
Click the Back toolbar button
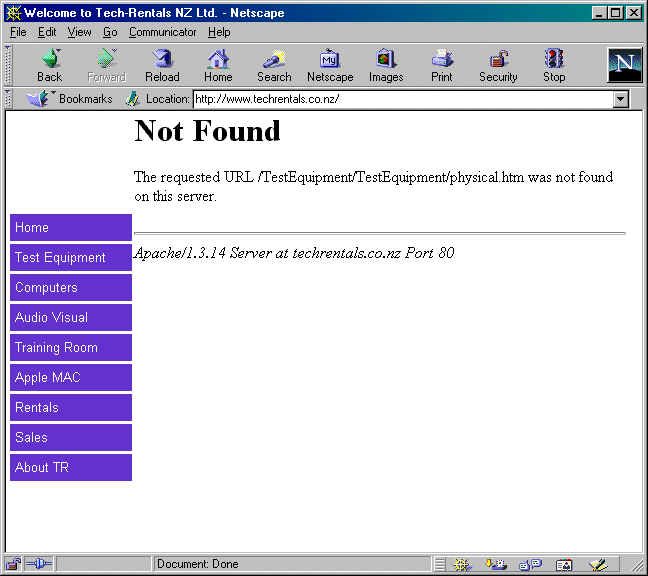pyautogui.click(x=49, y=66)
